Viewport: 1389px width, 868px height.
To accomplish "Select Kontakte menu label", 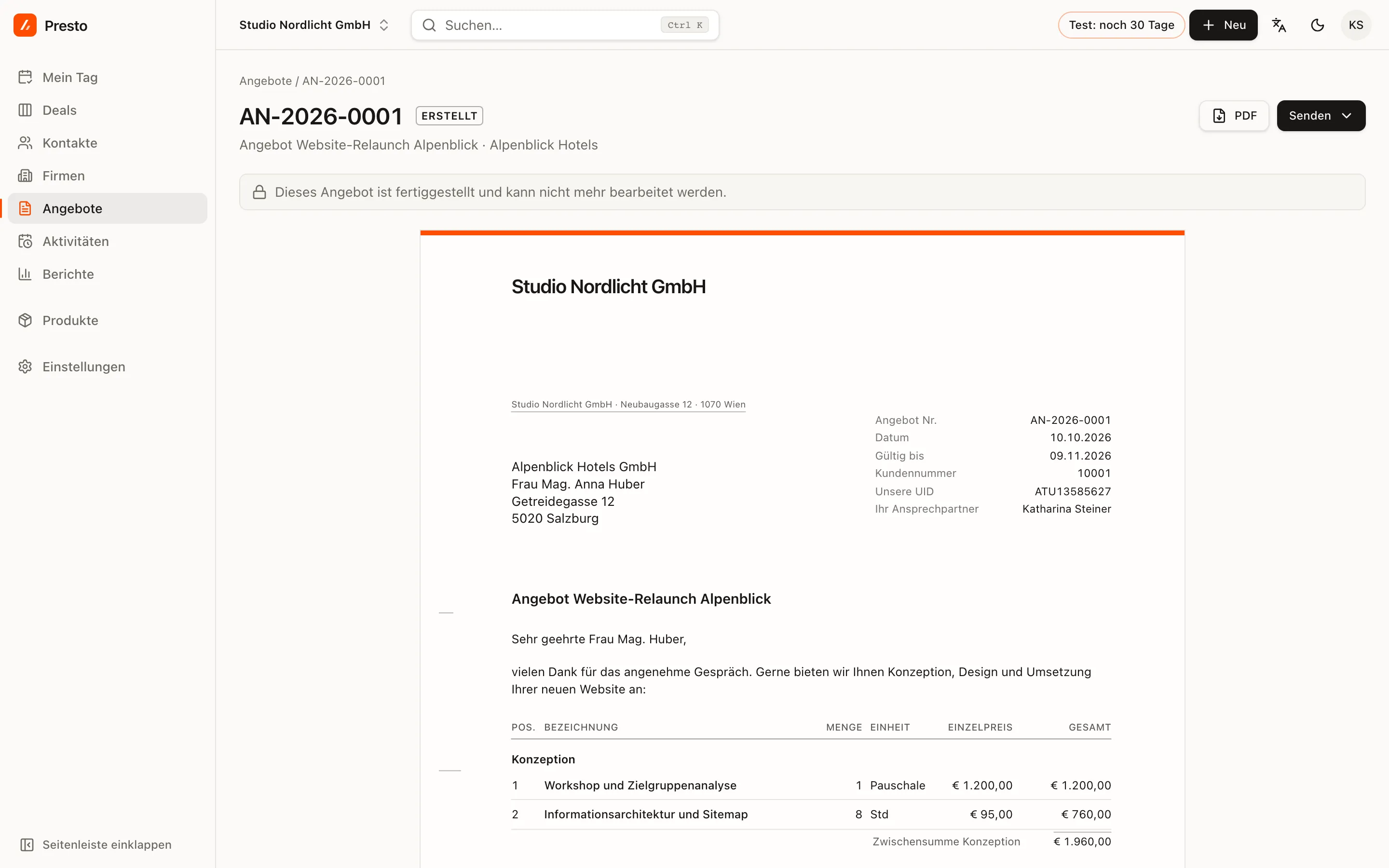I will [70, 143].
